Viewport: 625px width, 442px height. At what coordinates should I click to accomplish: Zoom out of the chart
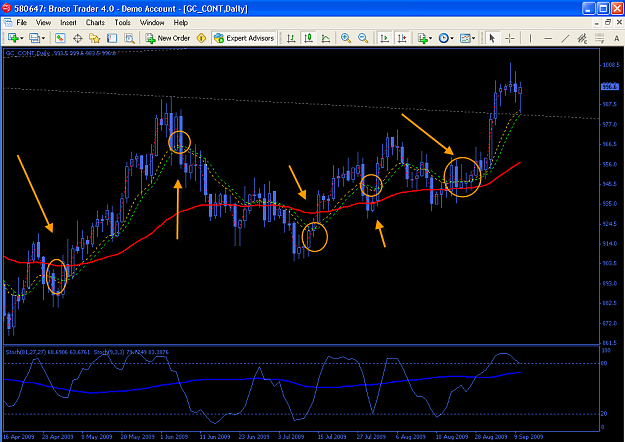click(x=363, y=38)
